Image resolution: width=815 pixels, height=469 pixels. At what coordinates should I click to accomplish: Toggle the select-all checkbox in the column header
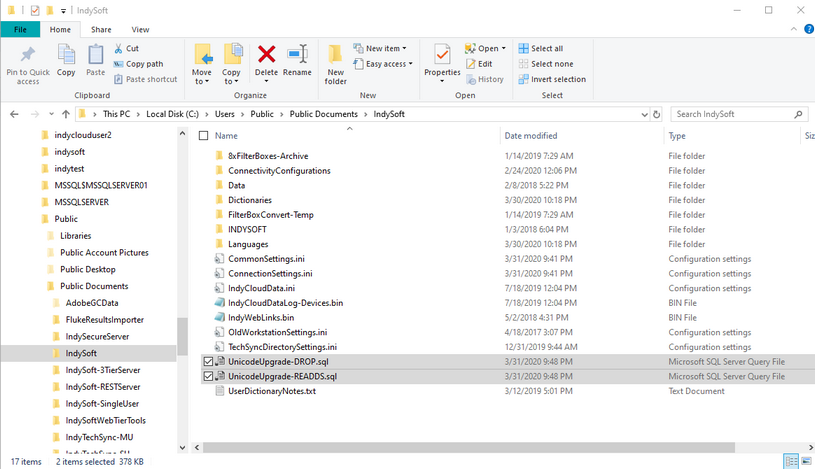(204, 135)
